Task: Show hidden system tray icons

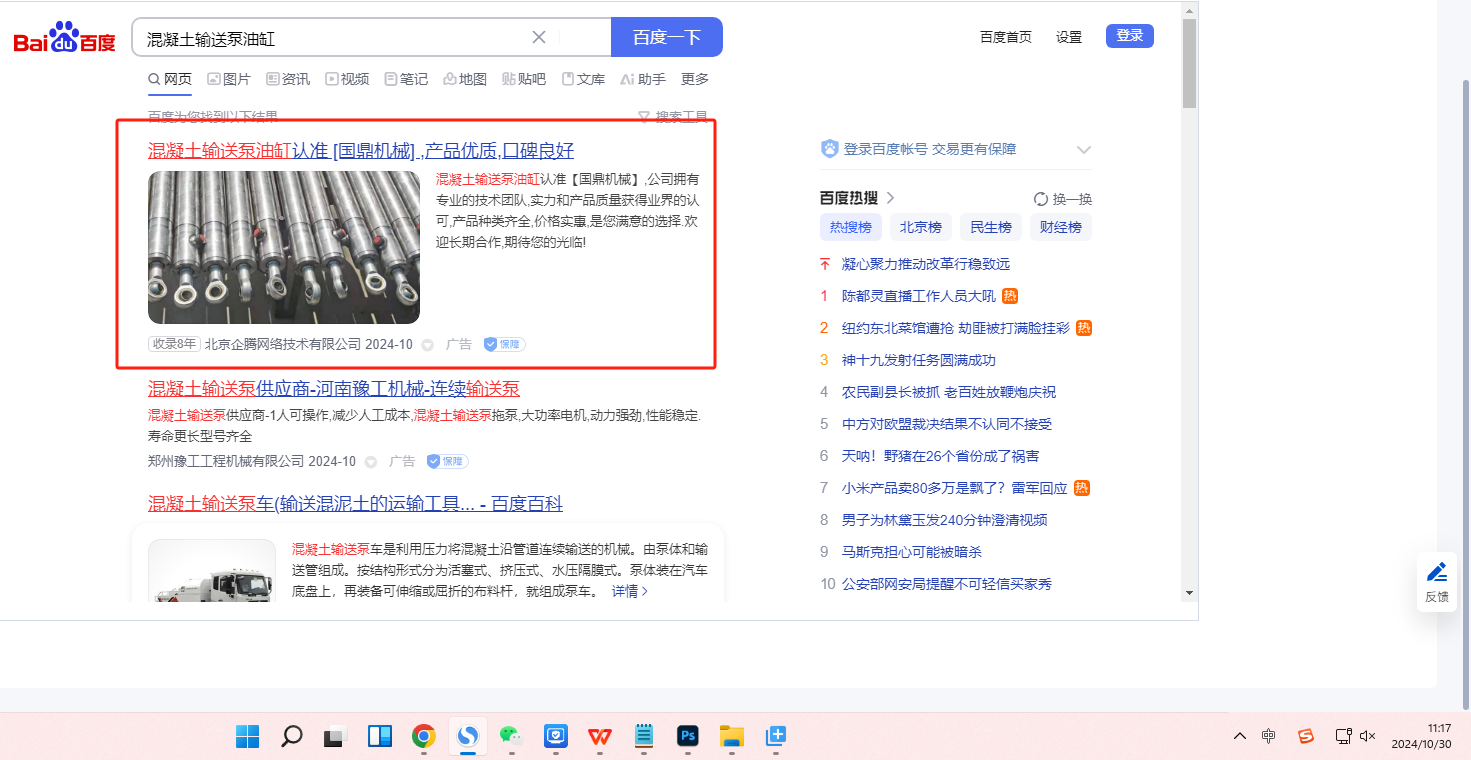Action: (x=1240, y=736)
